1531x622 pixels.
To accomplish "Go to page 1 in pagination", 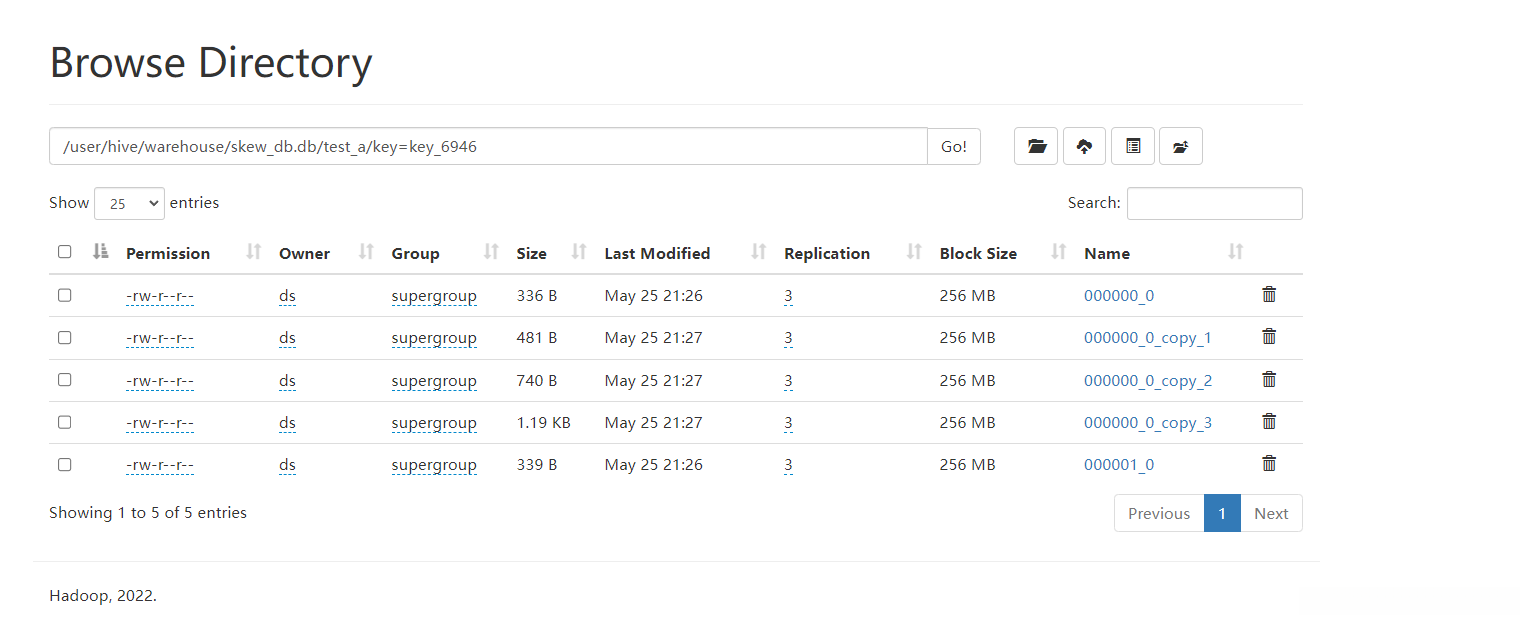I will pos(1222,513).
